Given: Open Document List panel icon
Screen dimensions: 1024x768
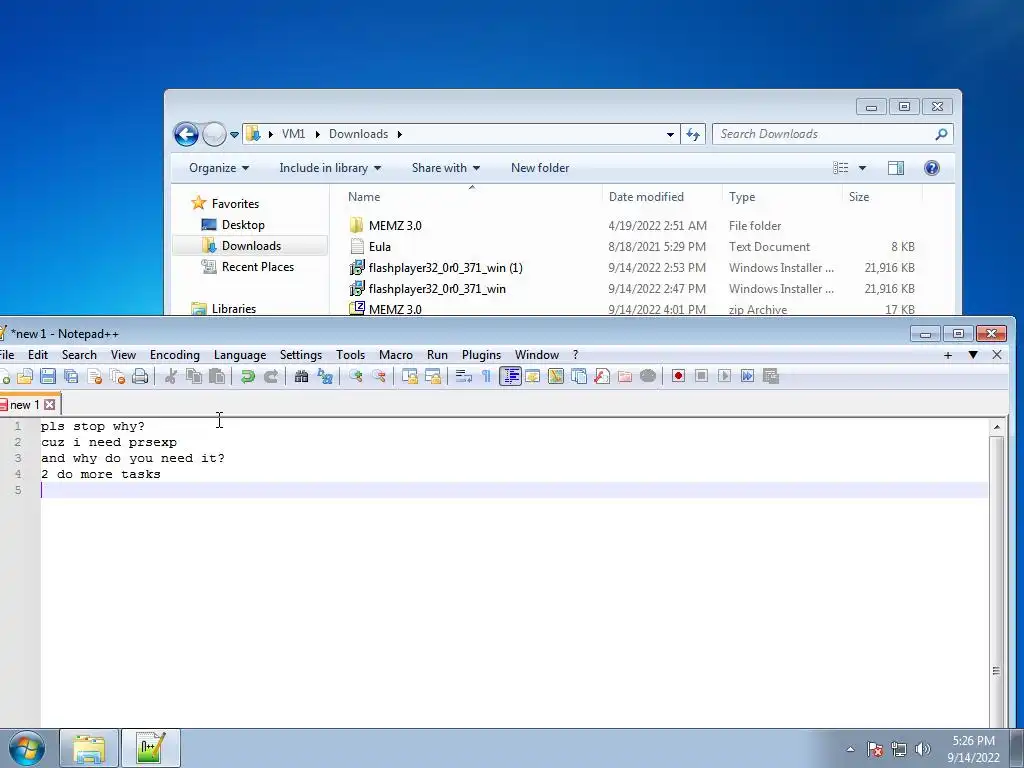Looking at the screenshot, I should tap(579, 376).
